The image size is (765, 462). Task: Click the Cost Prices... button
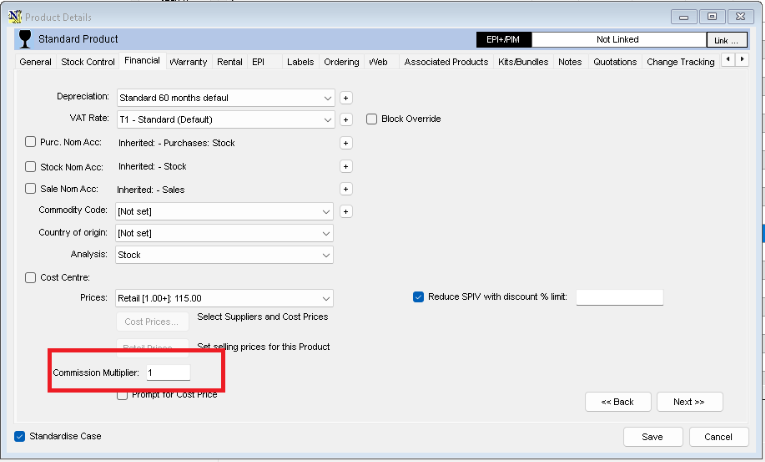(152, 321)
